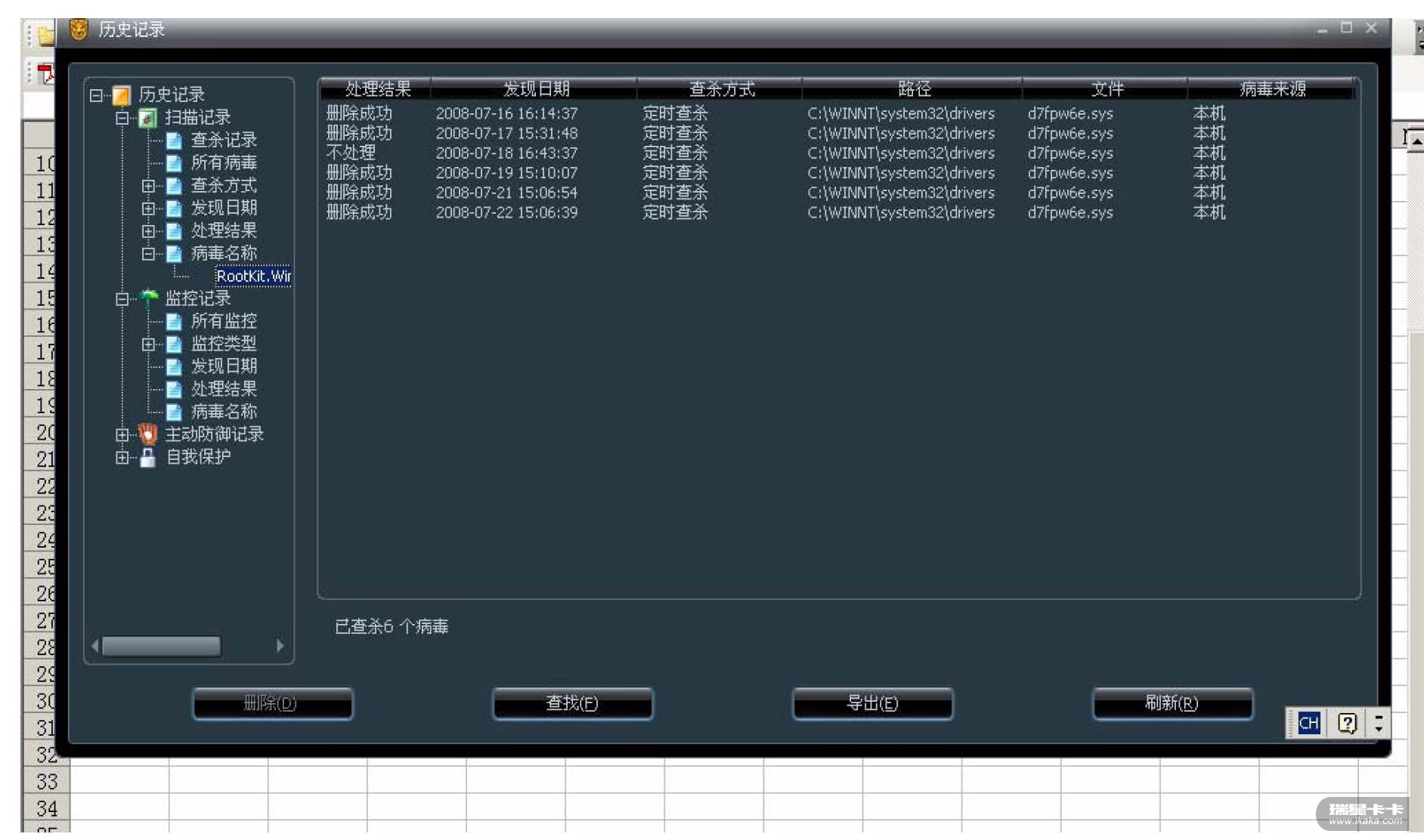Image resolution: width=1424 pixels, height=840 pixels.
Task: Select the row dated 2008-07-21 15:06:54
Action: [839, 193]
